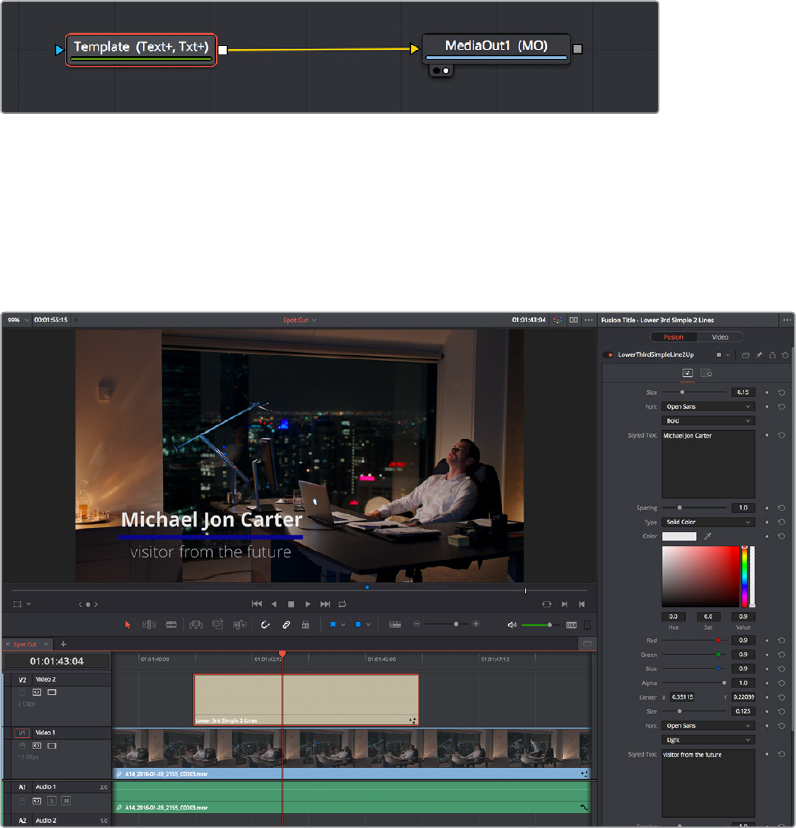The height and width of the screenshot is (828, 796).
Task: Click the red saturation color picker square
Action: [x=700, y=577]
